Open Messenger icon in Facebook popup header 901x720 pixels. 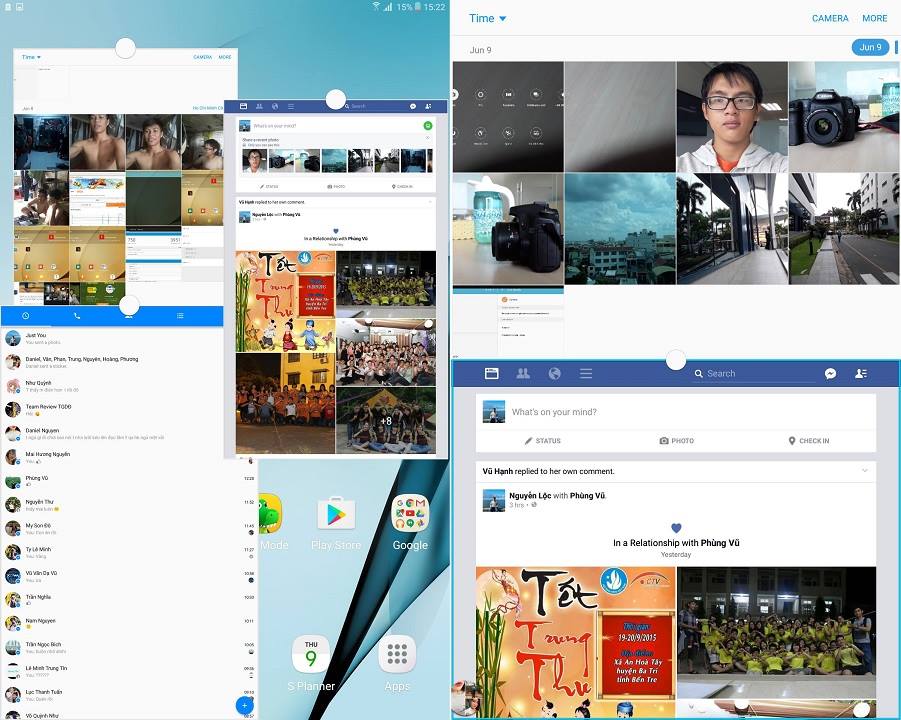pos(413,106)
